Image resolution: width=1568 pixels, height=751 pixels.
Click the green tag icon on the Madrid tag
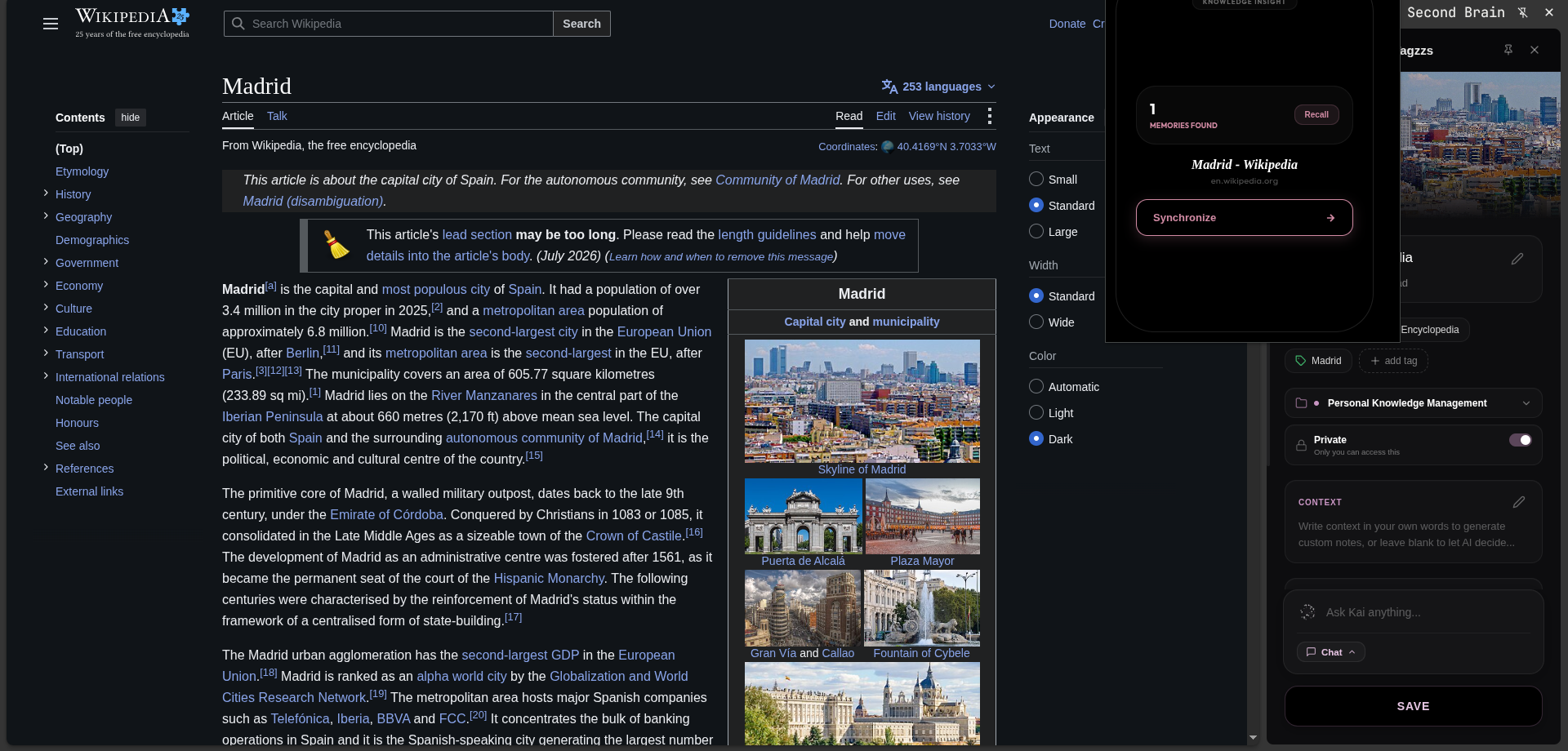pos(1301,361)
